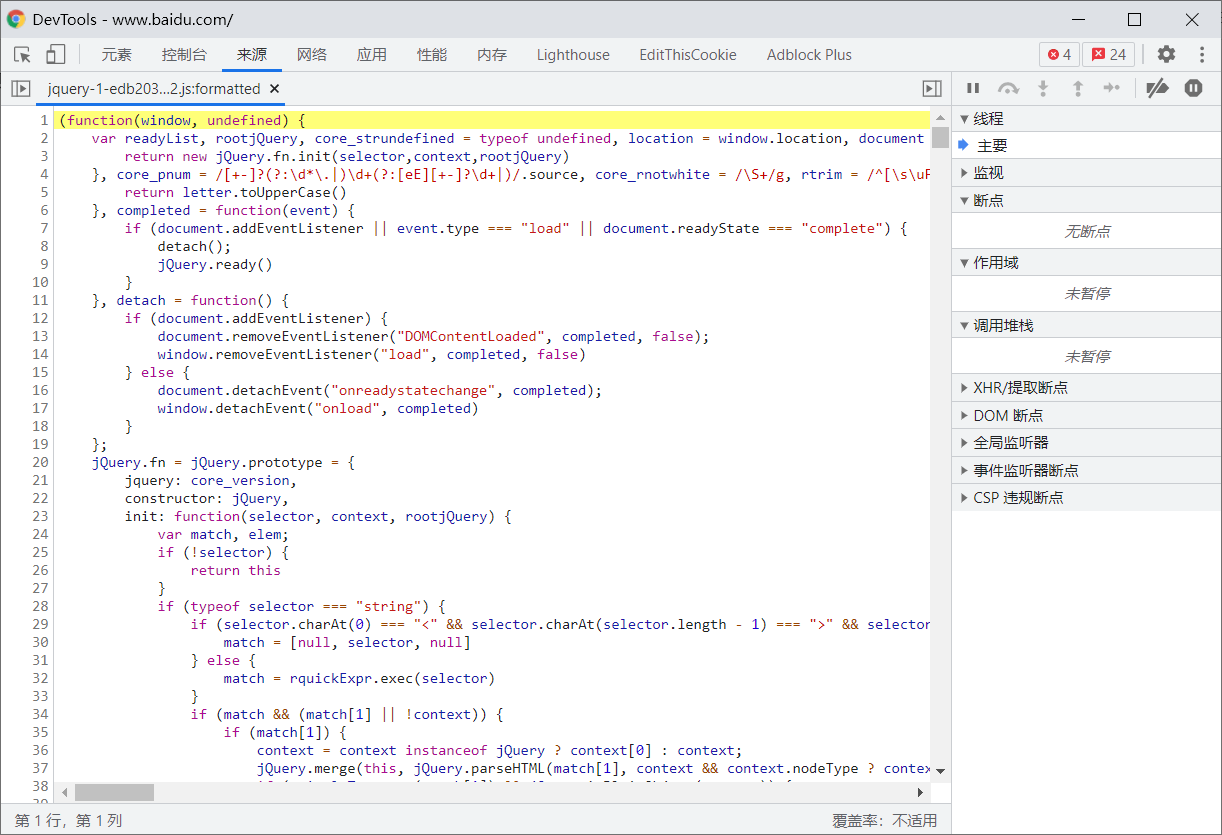Step over next function call

pos(1008,89)
